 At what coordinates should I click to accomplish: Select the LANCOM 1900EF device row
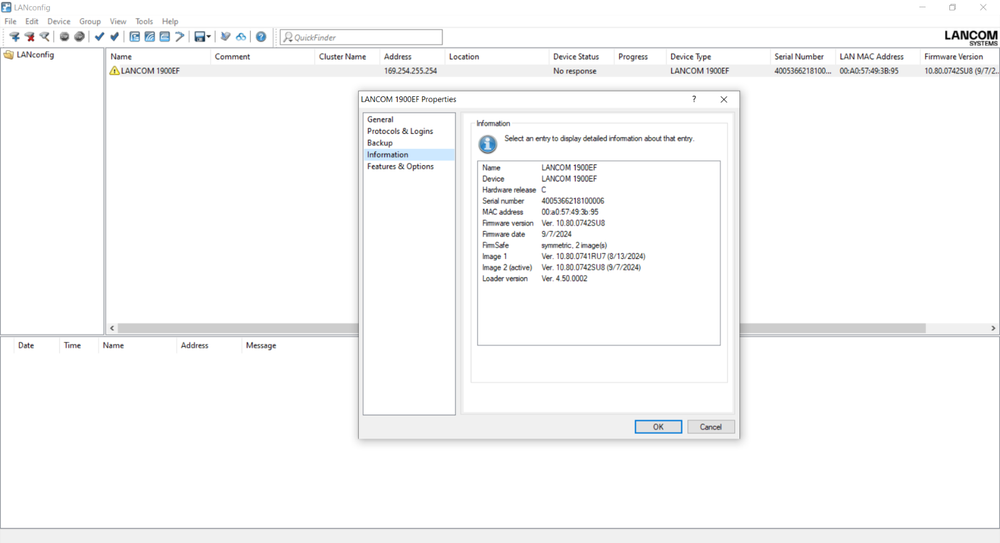pyautogui.click(x=552, y=71)
